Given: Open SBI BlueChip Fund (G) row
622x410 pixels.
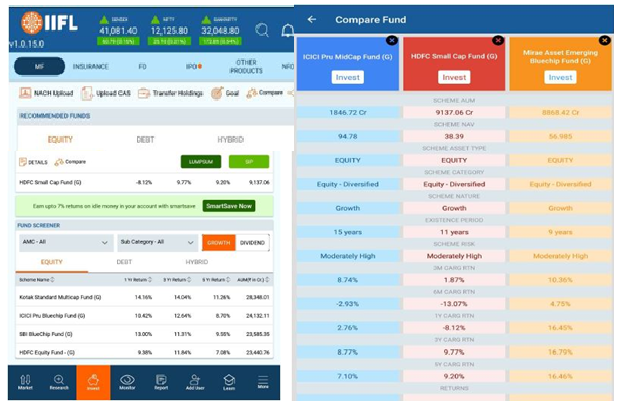Looking at the screenshot, I should coord(144,334).
